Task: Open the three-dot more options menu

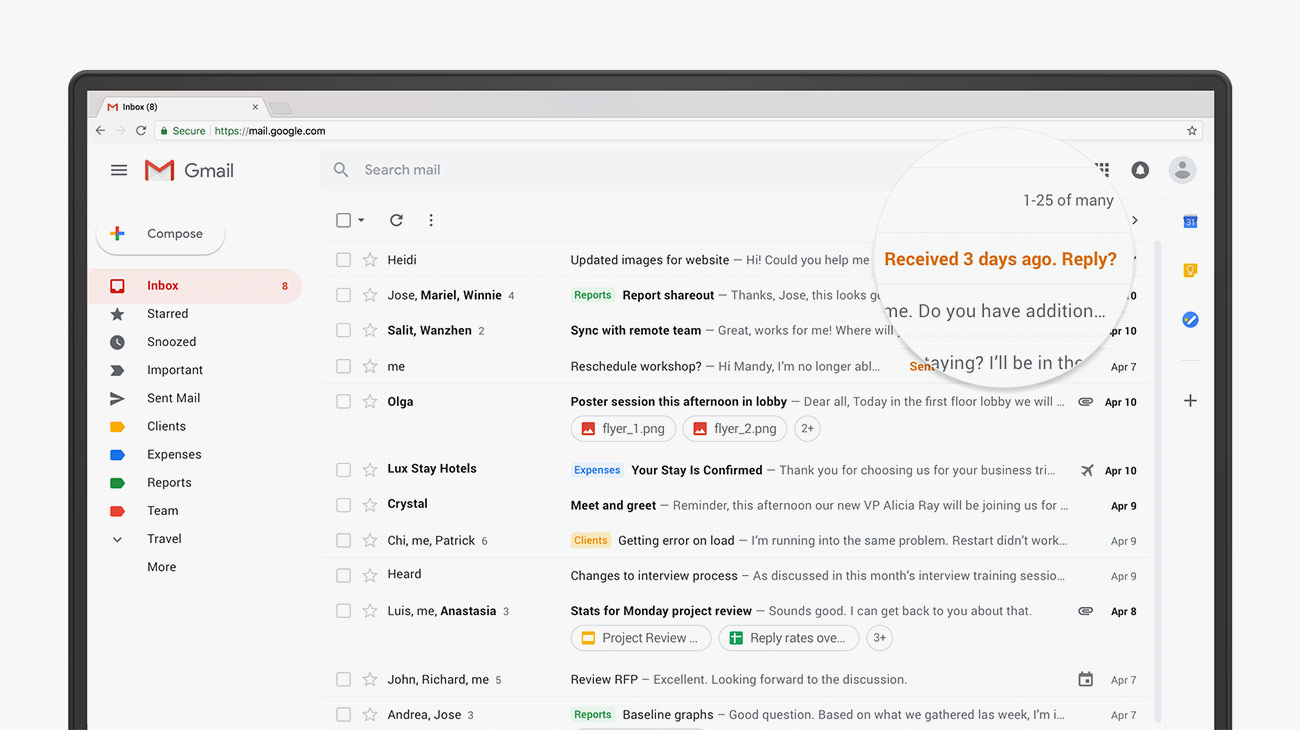Action: coord(431,220)
